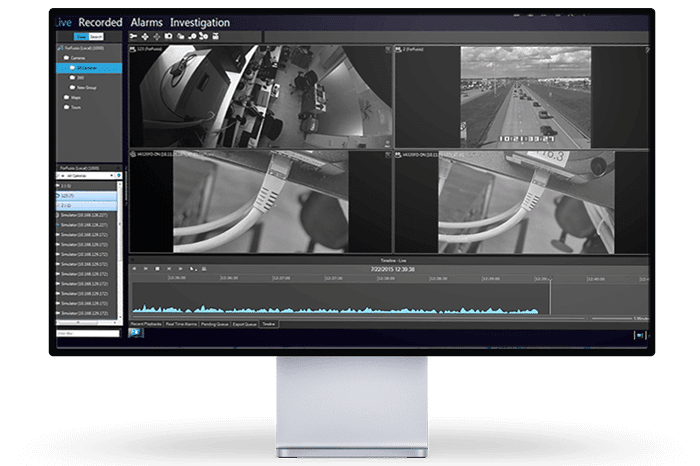Select the Search toggle button

tap(96, 37)
